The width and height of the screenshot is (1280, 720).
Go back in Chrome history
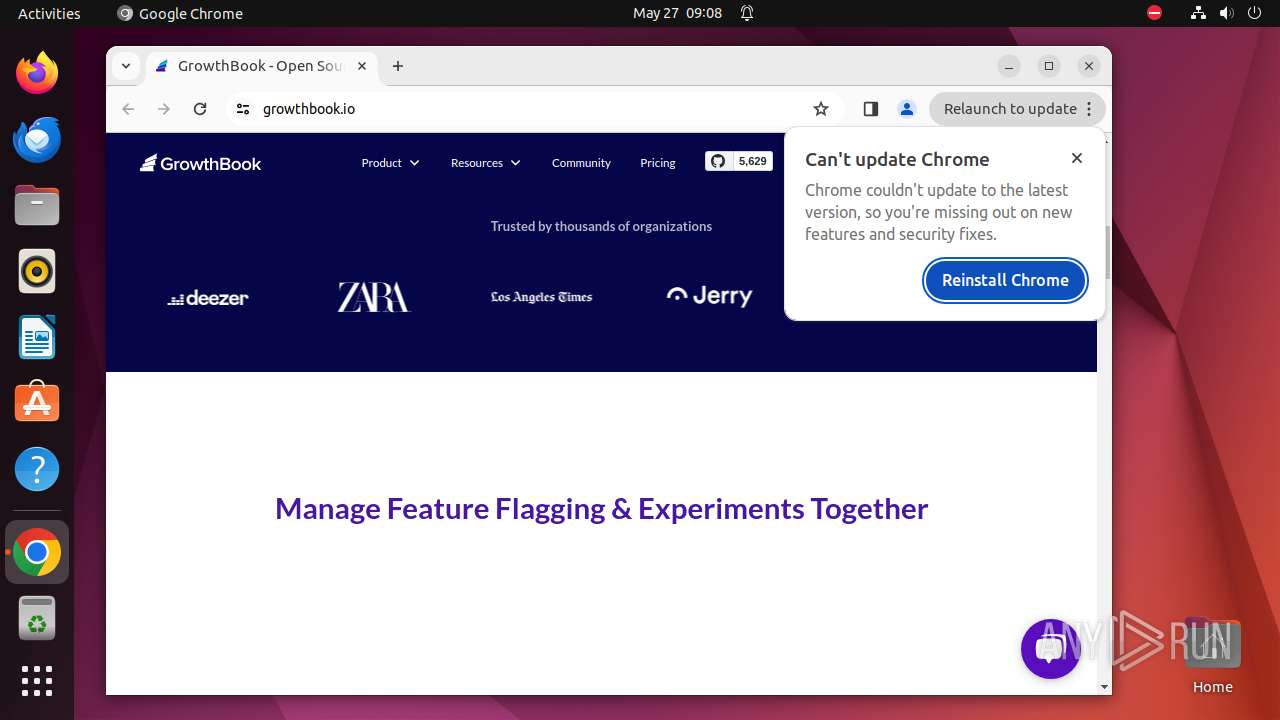pos(128,109)
